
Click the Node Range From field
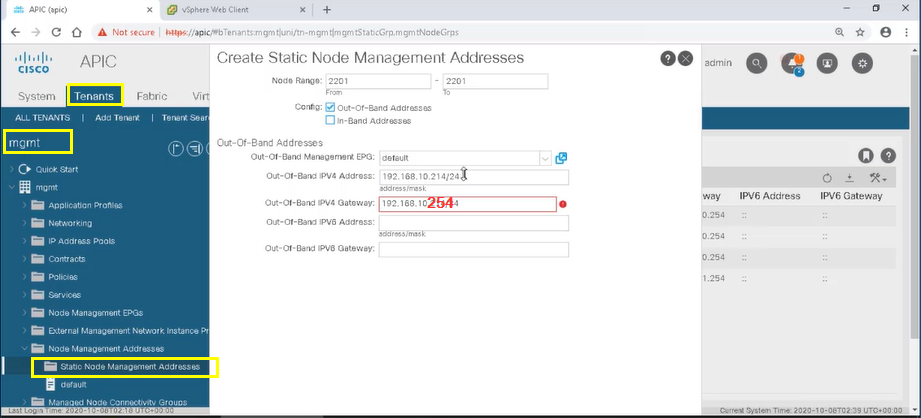click(x=378, y=81)
